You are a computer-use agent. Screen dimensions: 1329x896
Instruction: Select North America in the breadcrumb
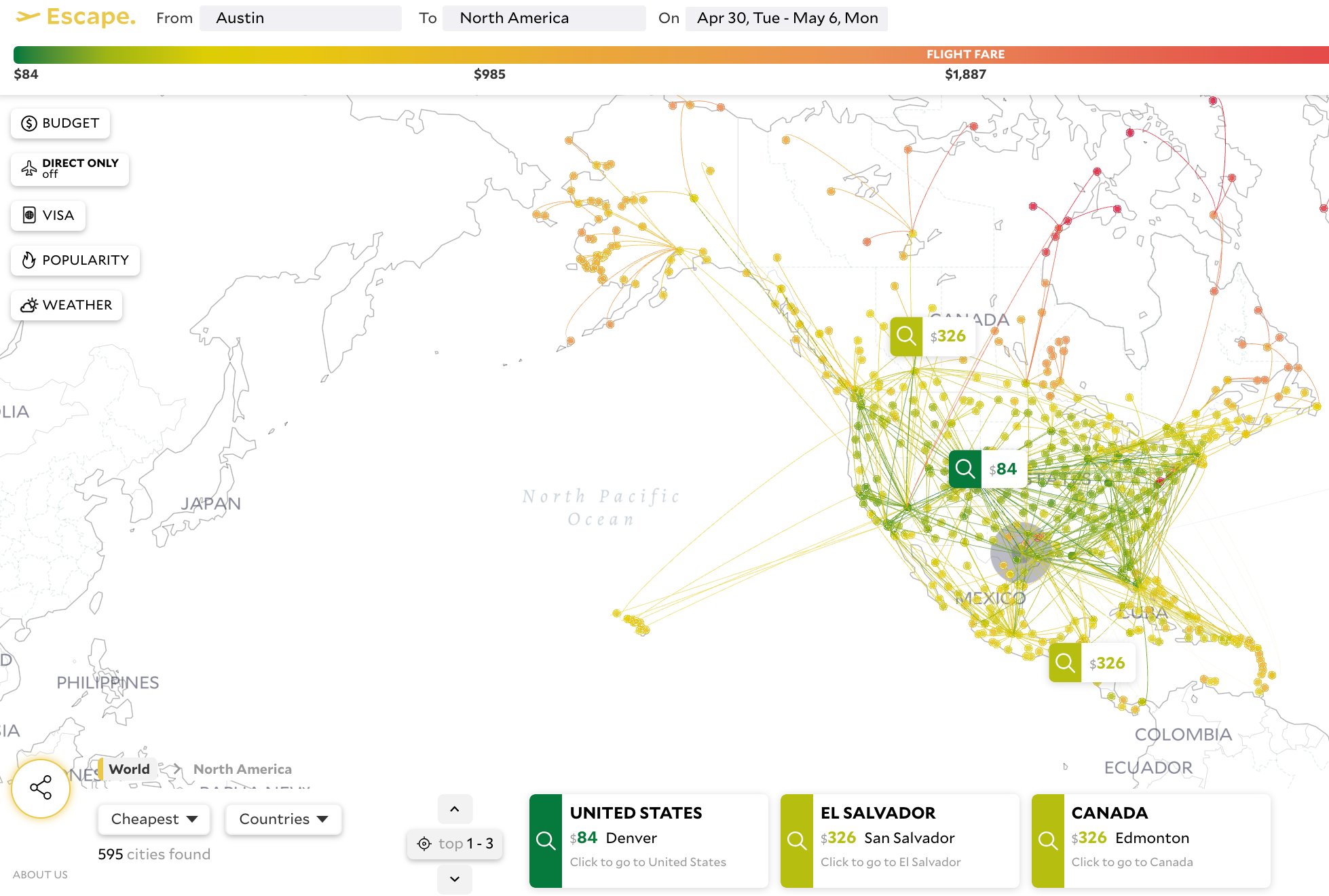pyautogui.click(x=242, y=769)
